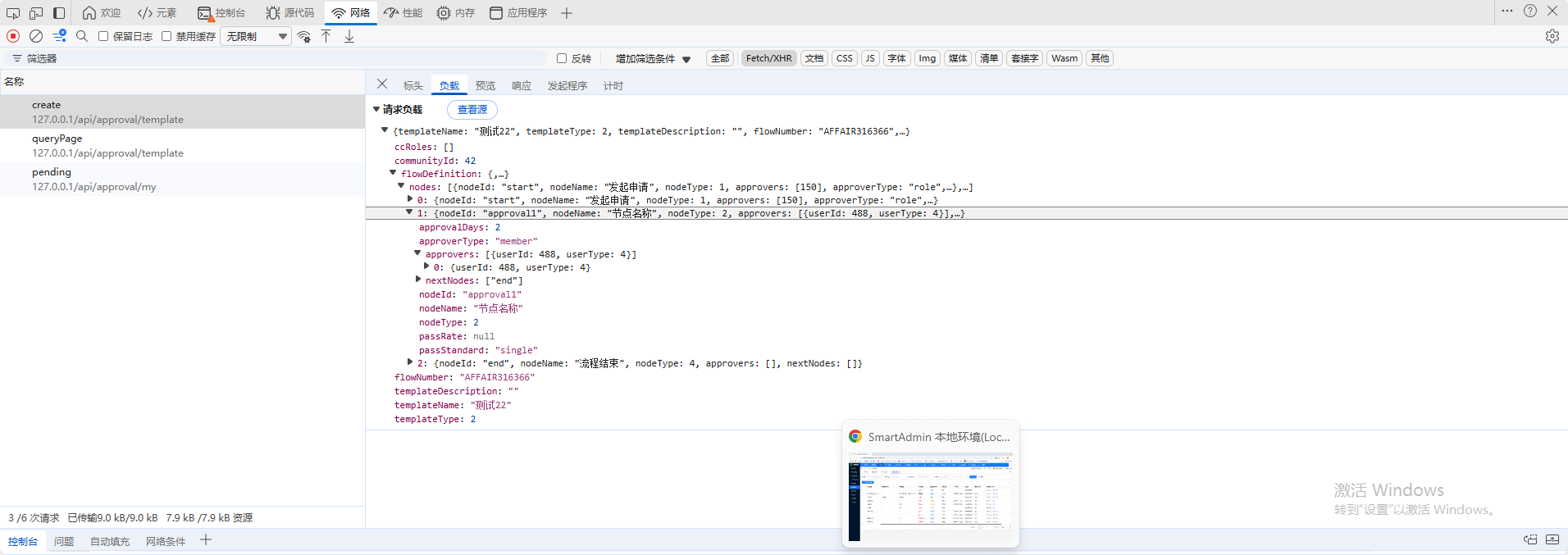Open the 性能 performance tab

403,13
